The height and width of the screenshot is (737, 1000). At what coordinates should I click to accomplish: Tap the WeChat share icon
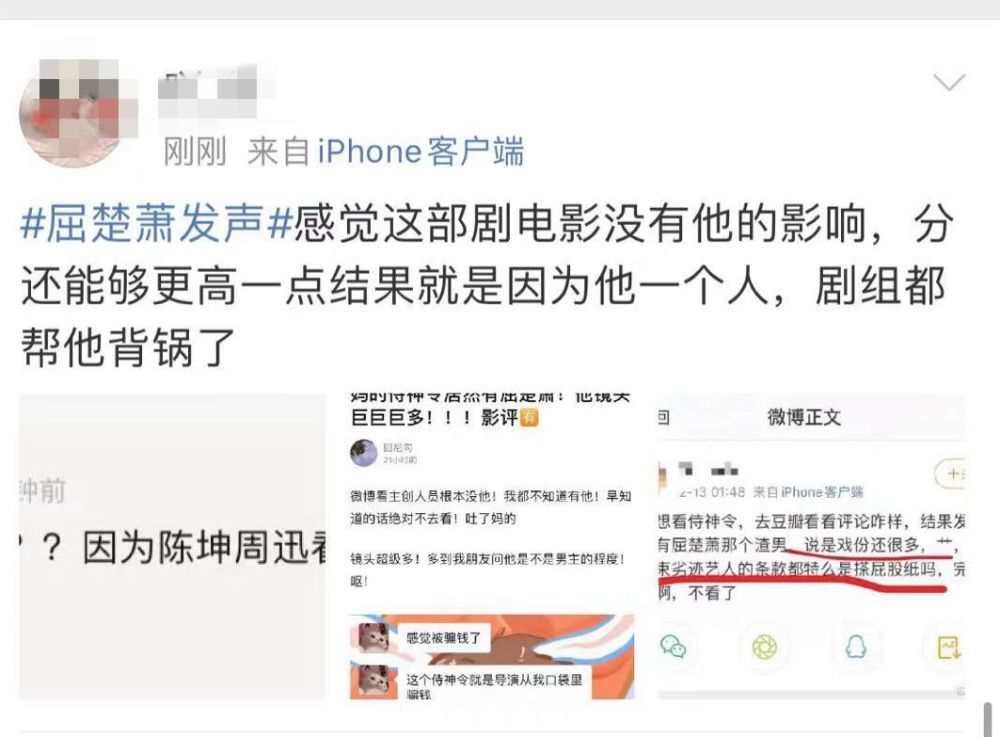[x=673, y=646]
